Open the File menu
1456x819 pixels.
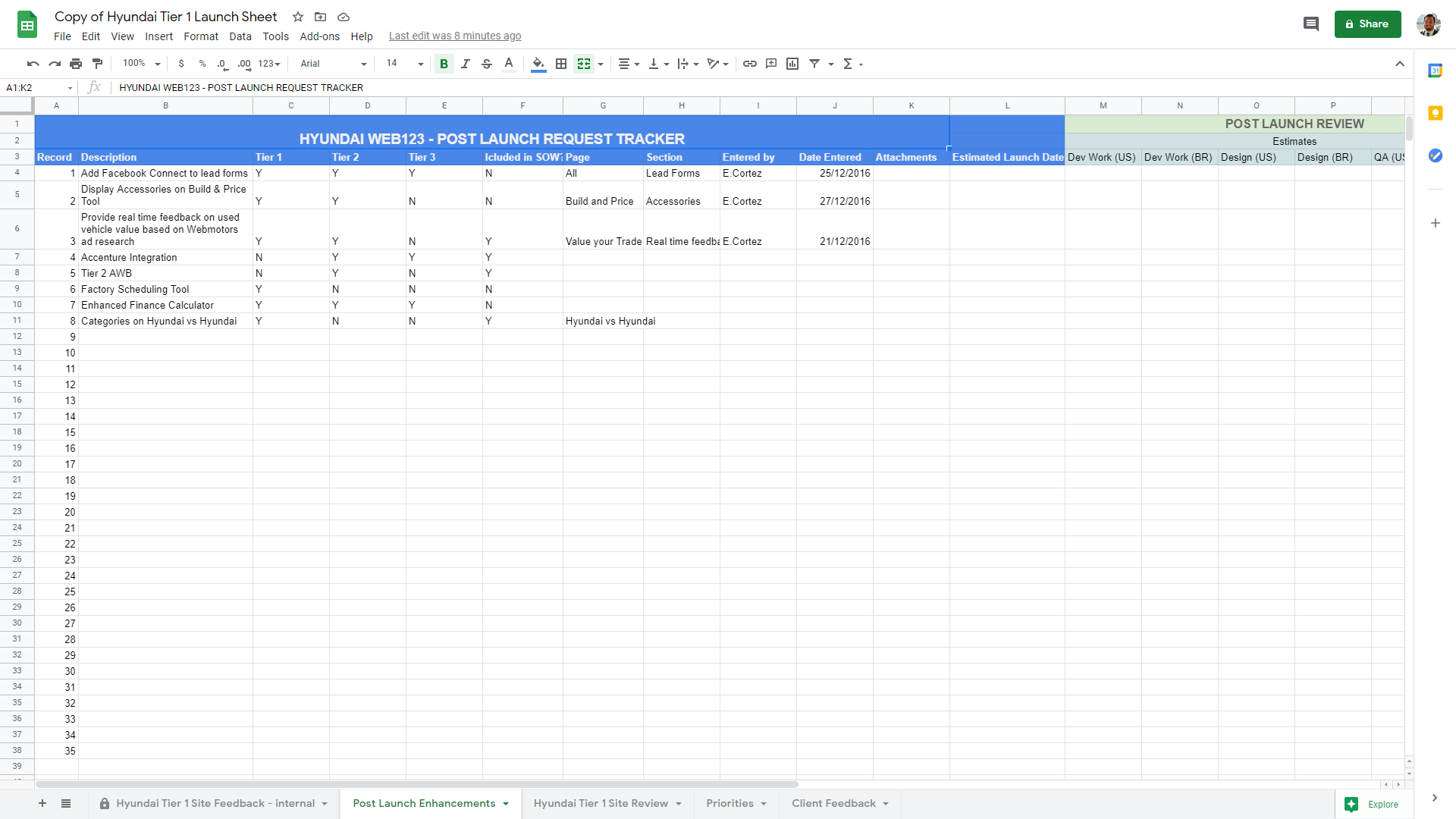click(62, 36)
